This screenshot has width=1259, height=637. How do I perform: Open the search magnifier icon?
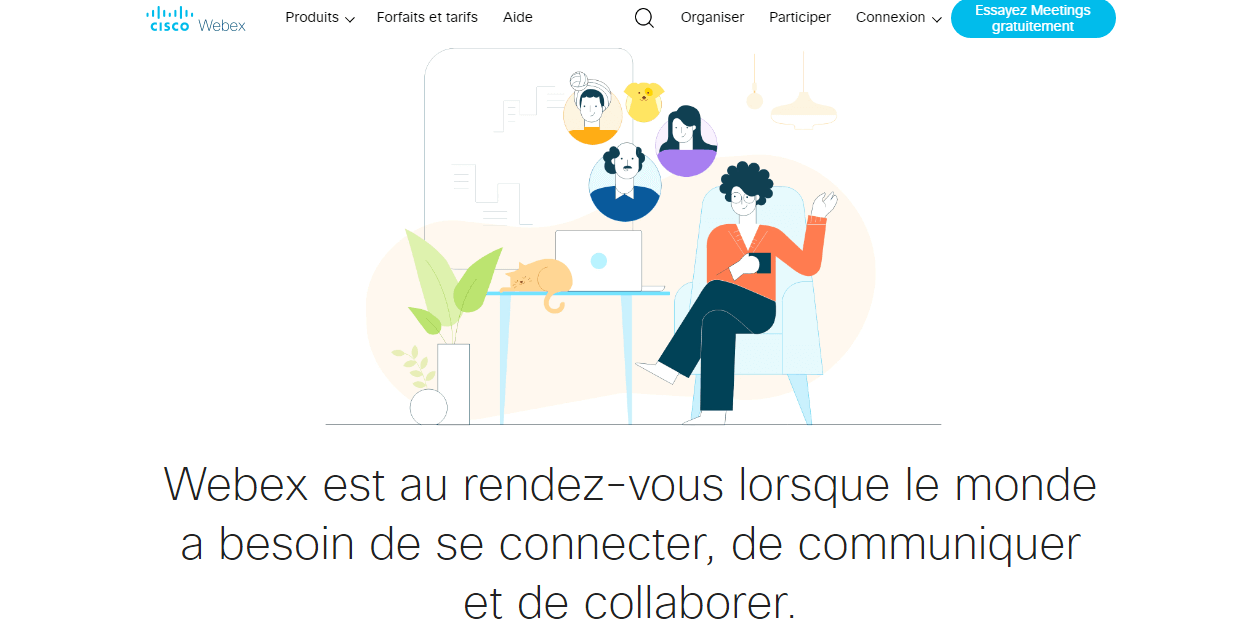(644, 18)
